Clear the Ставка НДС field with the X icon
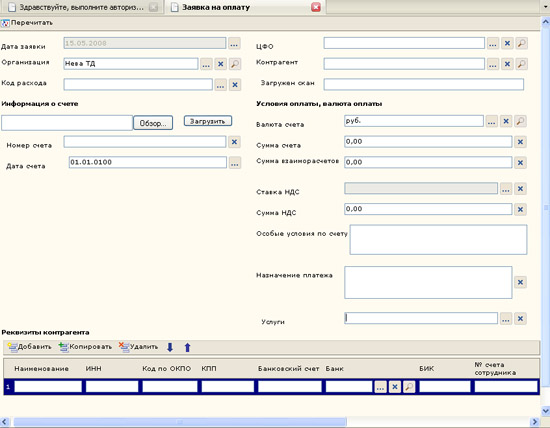Viewport: 550px width, 428px height. [x=520, y=189]
